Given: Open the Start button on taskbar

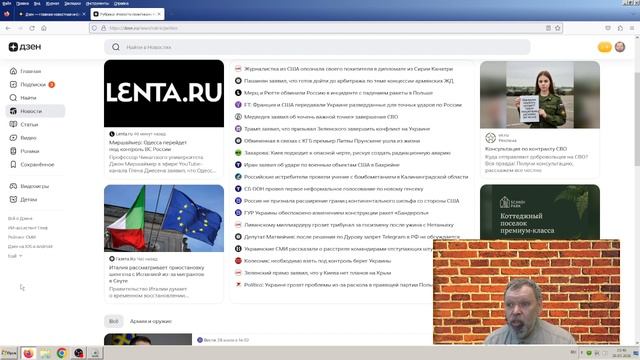Looking at the screenshot, I should coord(9,353).
